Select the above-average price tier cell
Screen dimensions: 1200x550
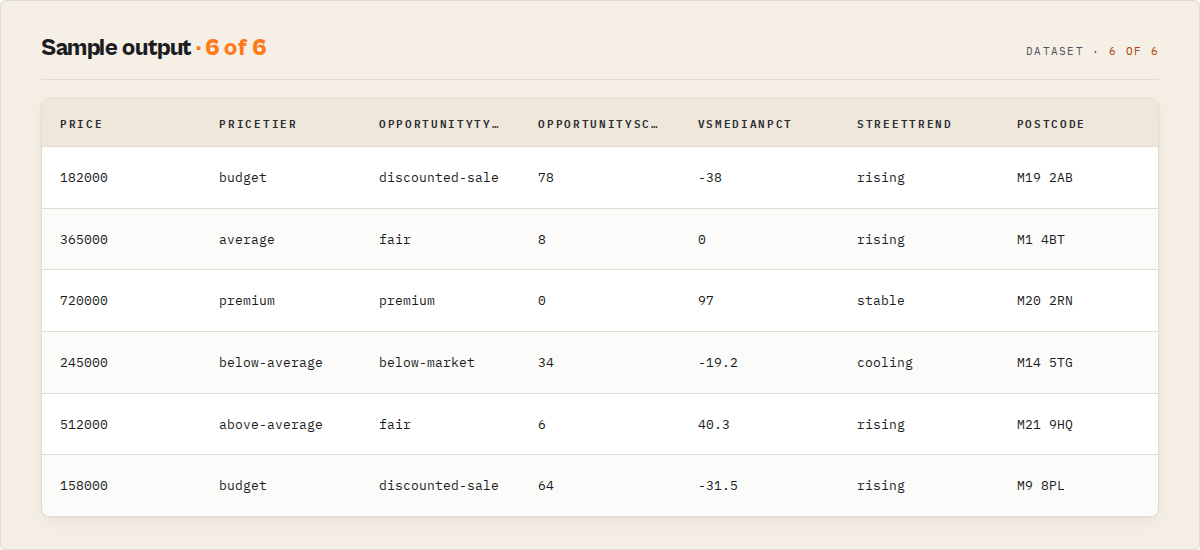[271, 425]
